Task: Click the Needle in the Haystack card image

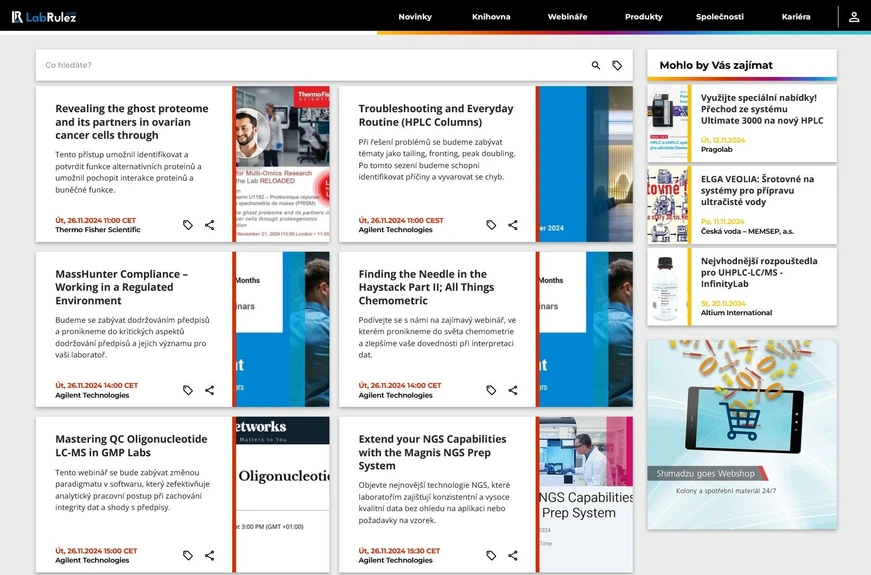Action: [586, 329]
